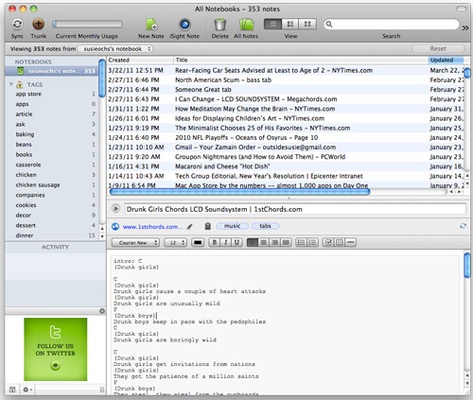The image size is (473, 400).
Task: Center align text
Action: [263, 243]
